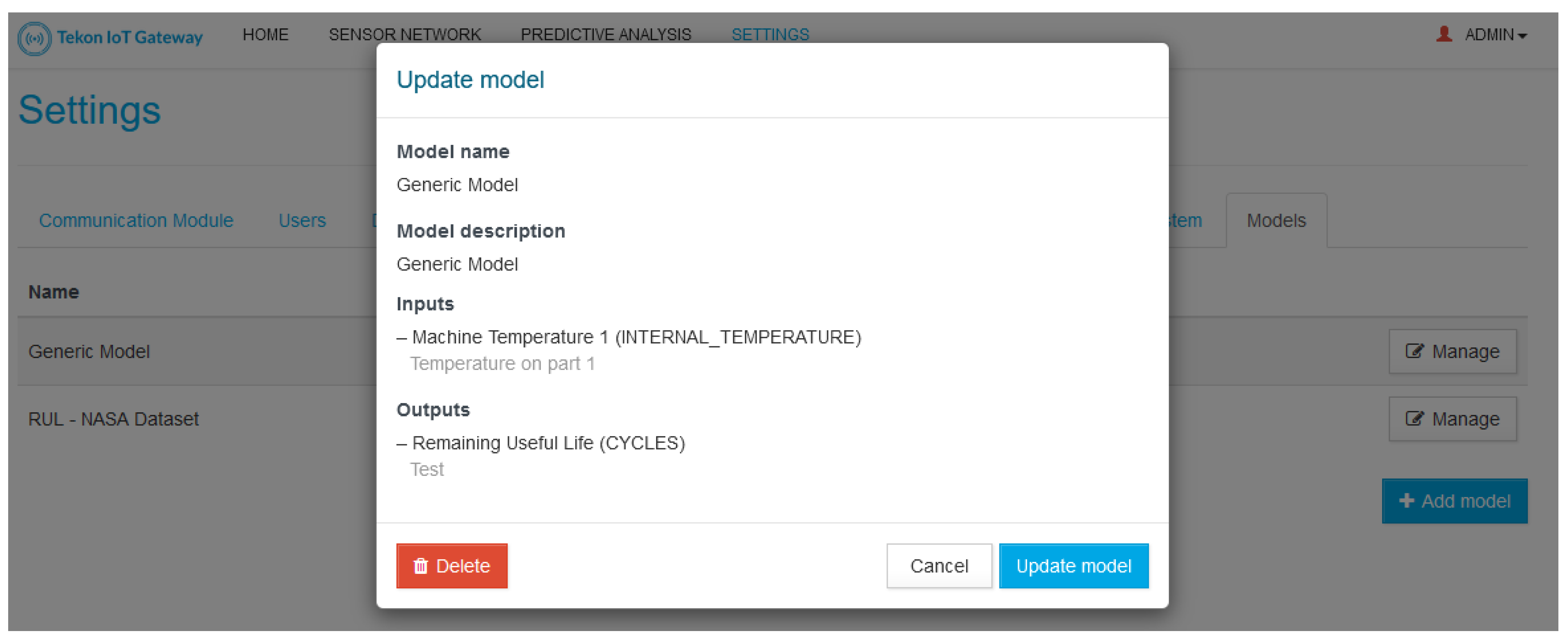Screen dimensions: 1568x641
Task: Click the Tekon IoT Gateway logo icon
Action: tap(35, 38)
